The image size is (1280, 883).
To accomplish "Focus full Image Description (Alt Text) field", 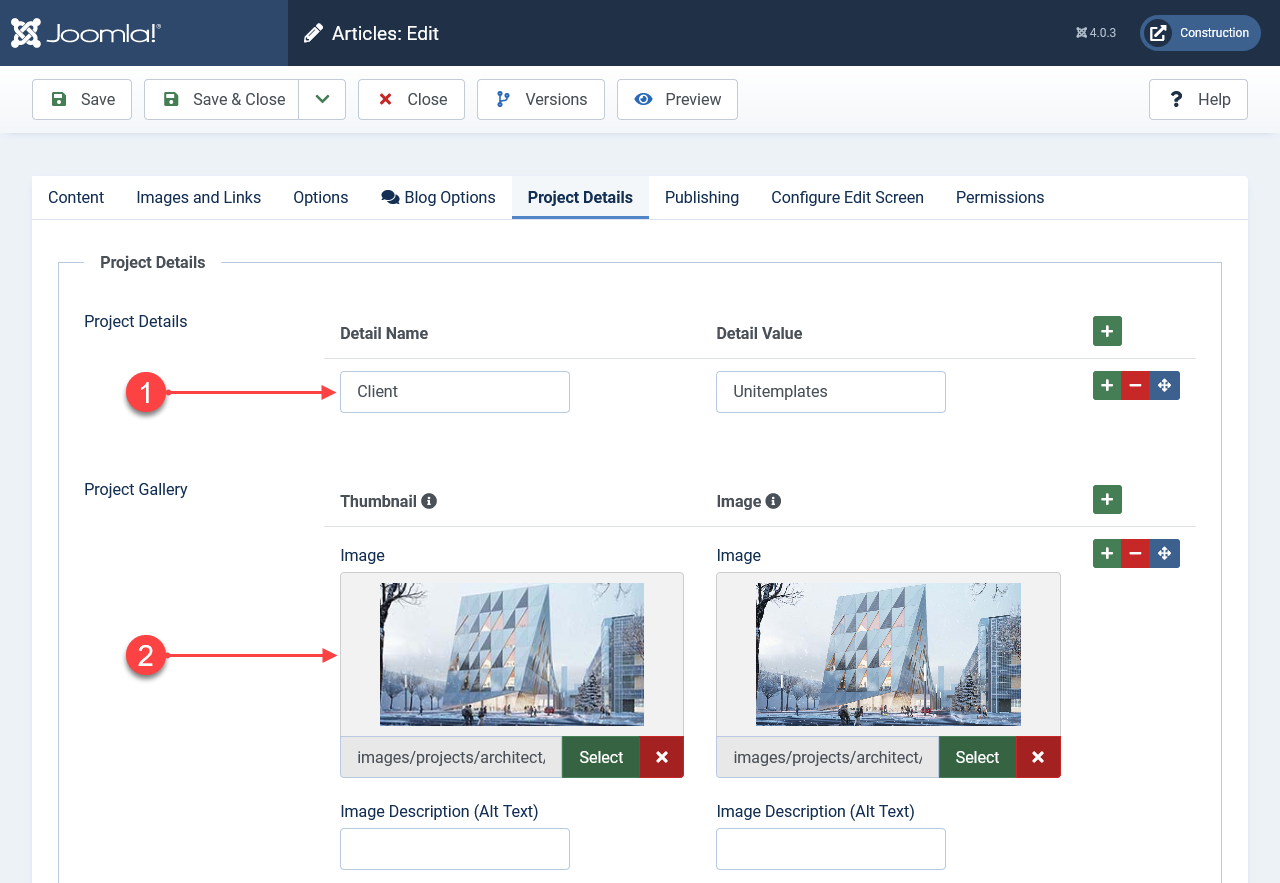I will (831, 849).
